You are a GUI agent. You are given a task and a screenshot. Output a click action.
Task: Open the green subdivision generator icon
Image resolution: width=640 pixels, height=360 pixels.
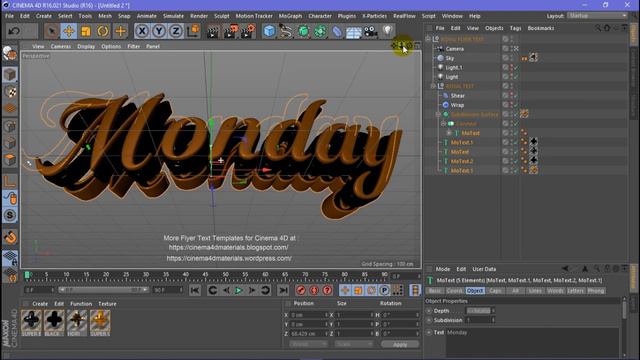click(x=303, y=31)
